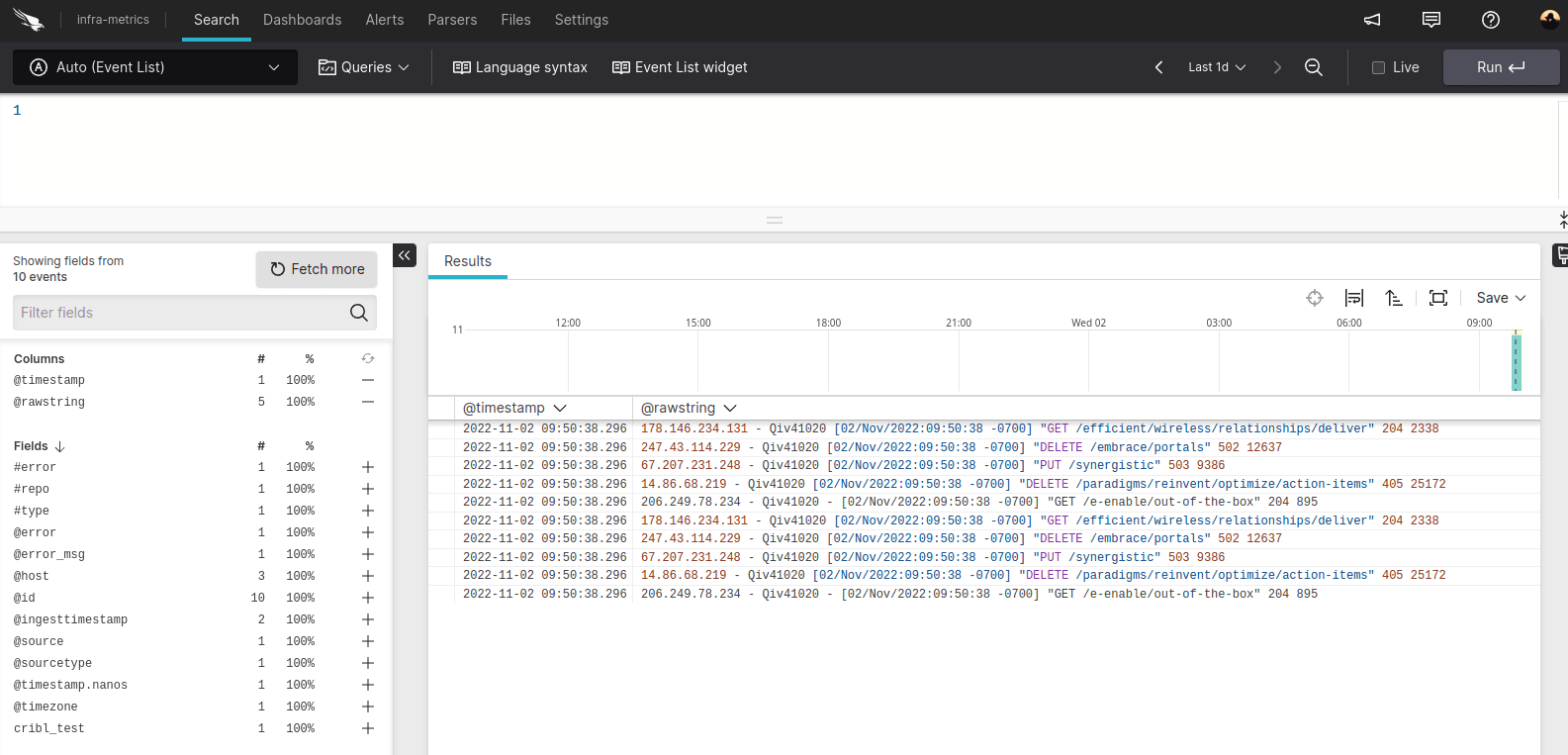The height and width of the screenshot is (755, 1568).
Task: Open the help question mark icon
Action: coord(1491,20)
